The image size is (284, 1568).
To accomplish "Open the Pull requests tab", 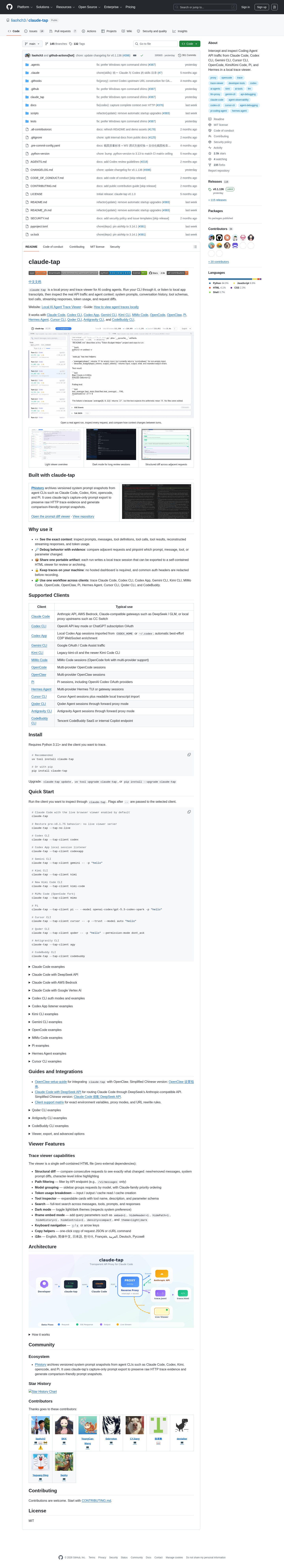I will pos(63,31).
